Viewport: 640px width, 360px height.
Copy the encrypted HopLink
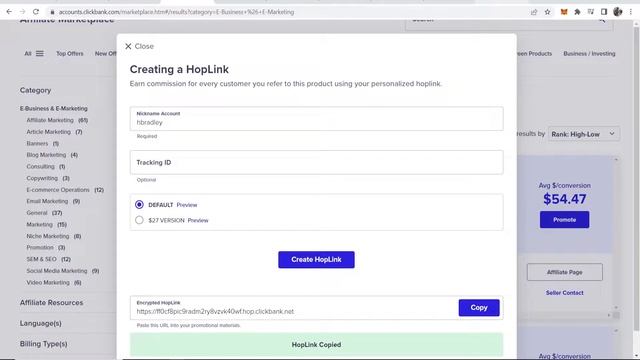point(479,307)
